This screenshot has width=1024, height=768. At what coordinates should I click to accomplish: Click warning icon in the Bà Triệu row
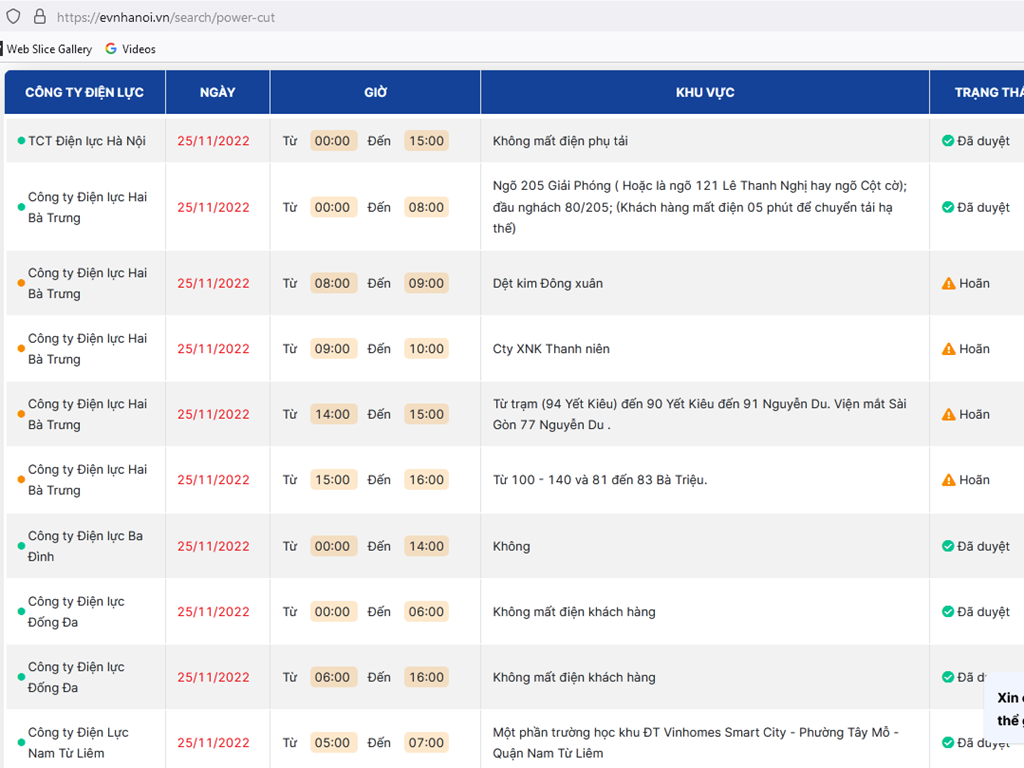[948, 480]
